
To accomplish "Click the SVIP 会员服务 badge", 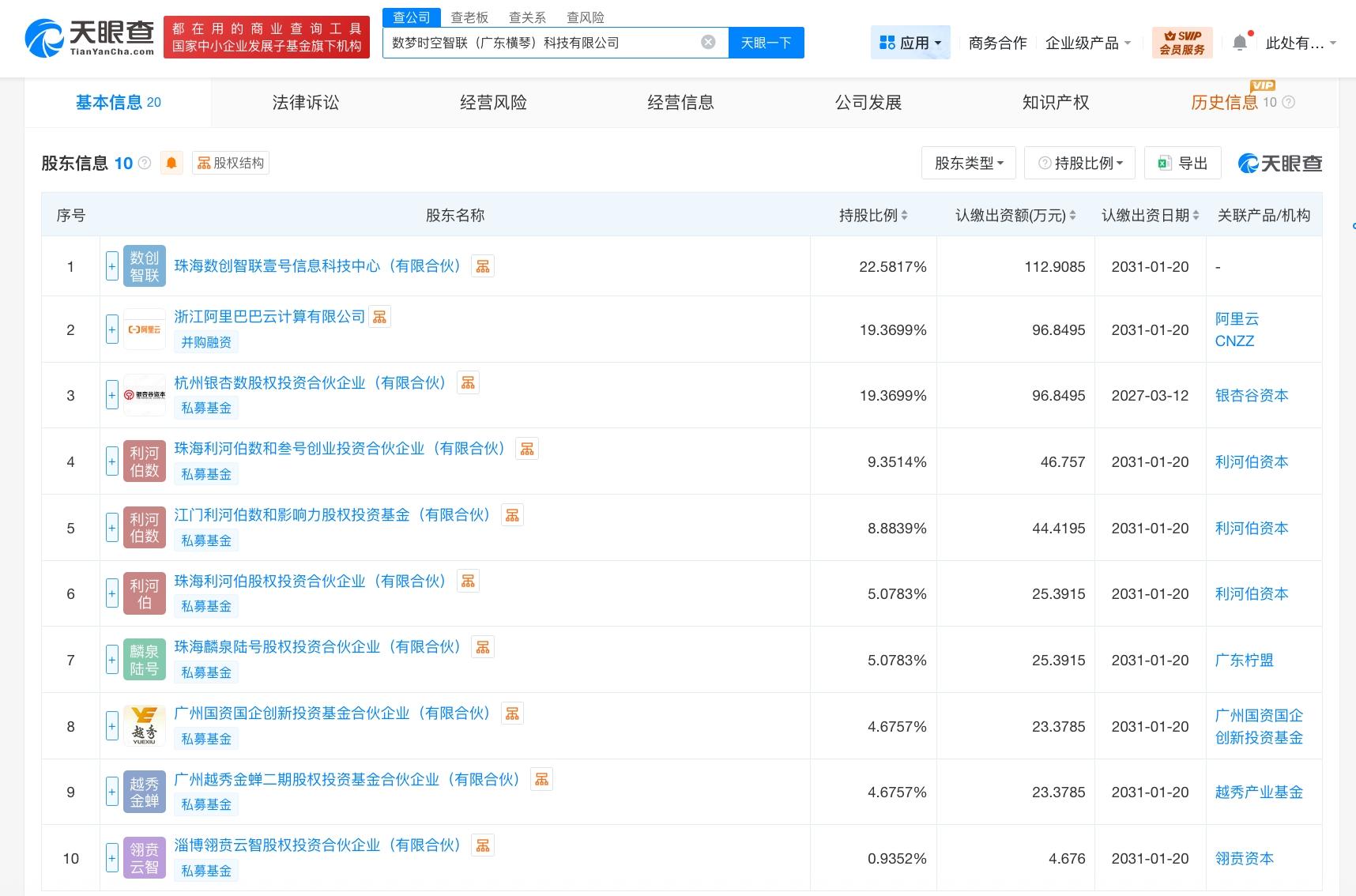I will [1182, 43].
